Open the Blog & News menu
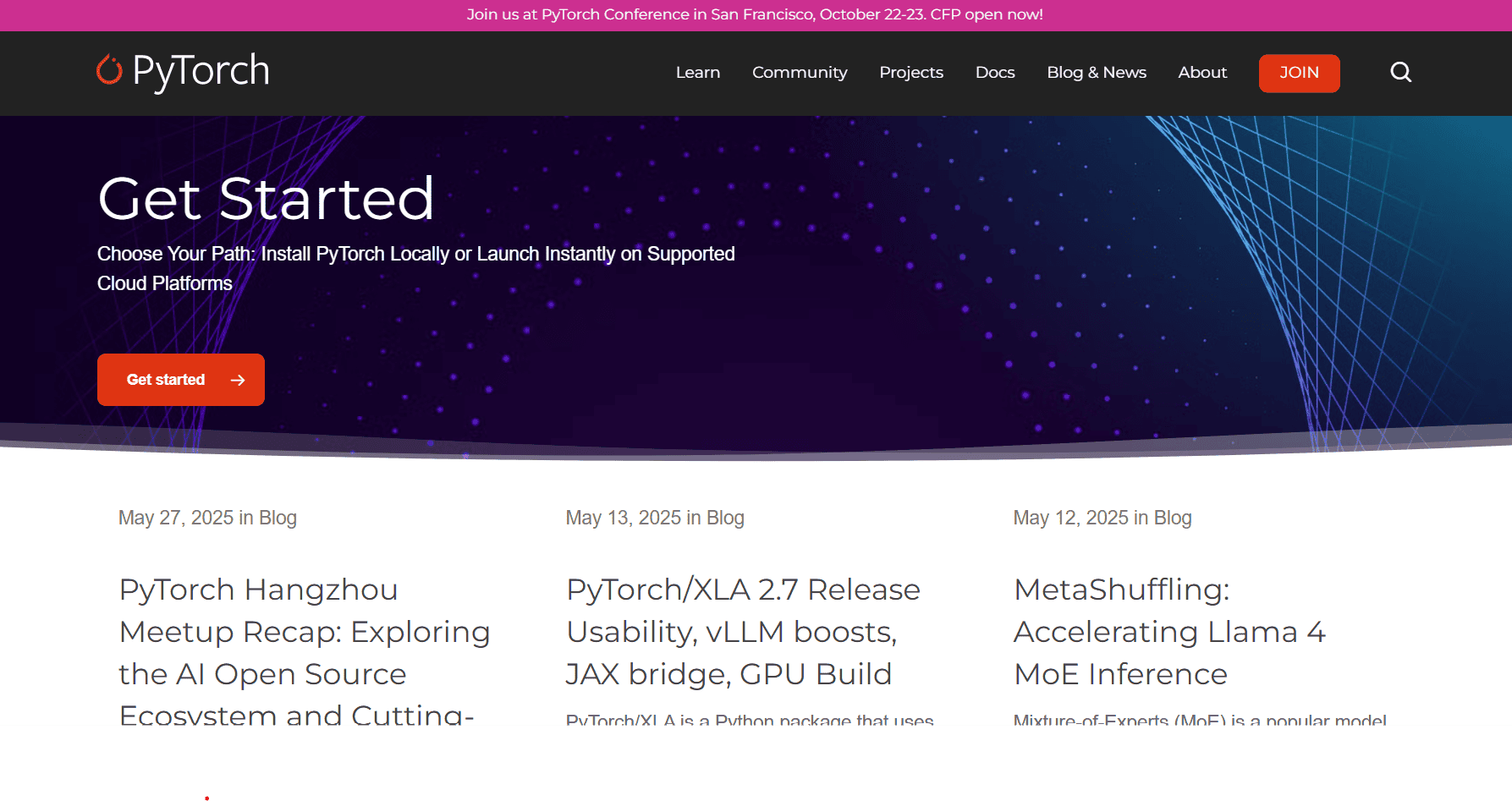 (x=1096, y=73)
